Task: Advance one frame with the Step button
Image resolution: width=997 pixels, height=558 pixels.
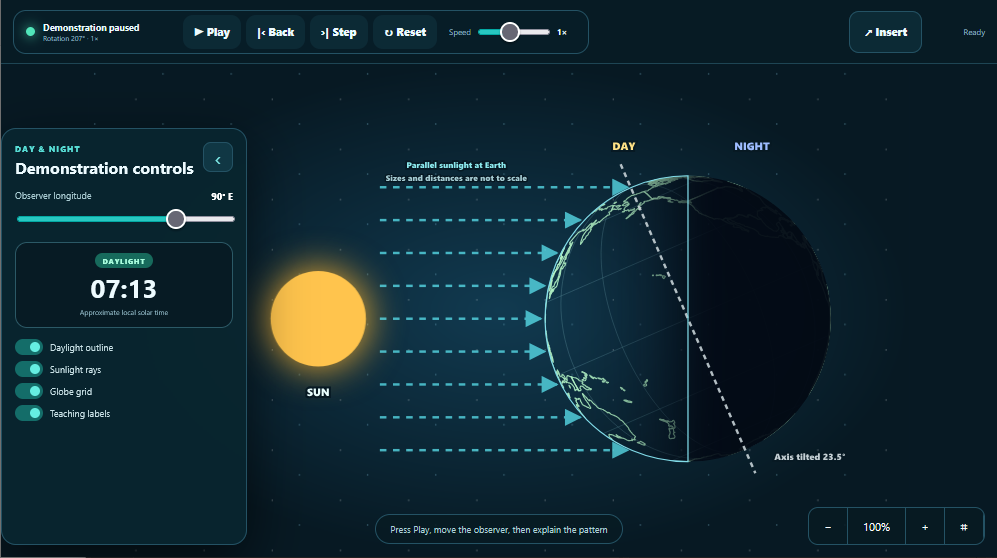Action: point(338,32)
